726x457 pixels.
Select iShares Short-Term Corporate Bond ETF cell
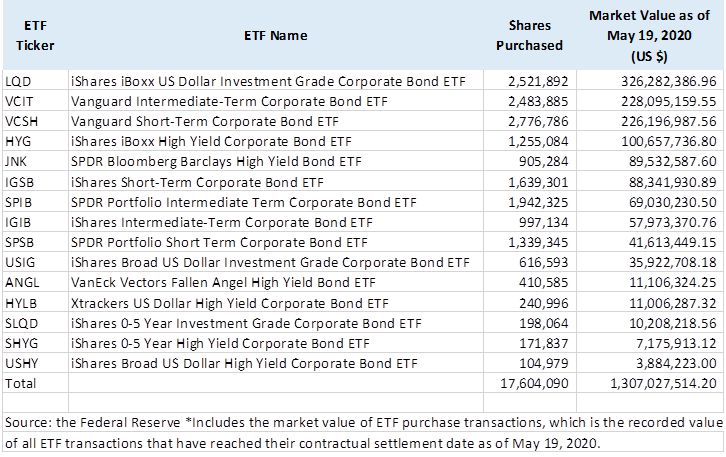pos(275,182)
